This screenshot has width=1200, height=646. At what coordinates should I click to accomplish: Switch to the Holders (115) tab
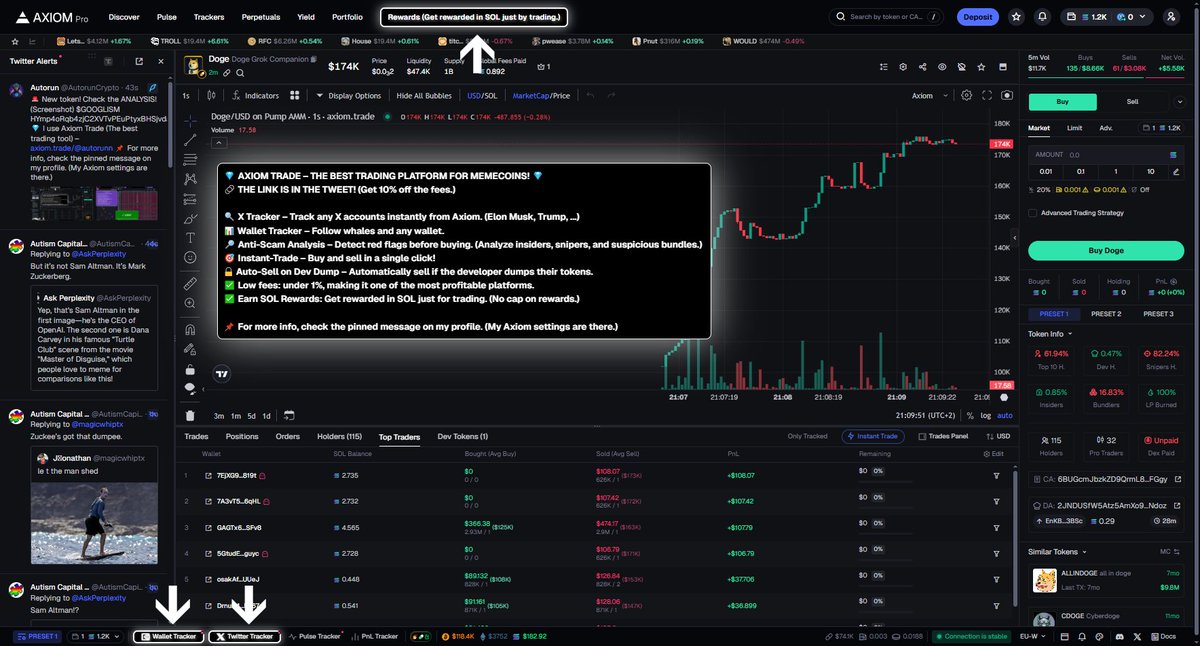[339, 437]
